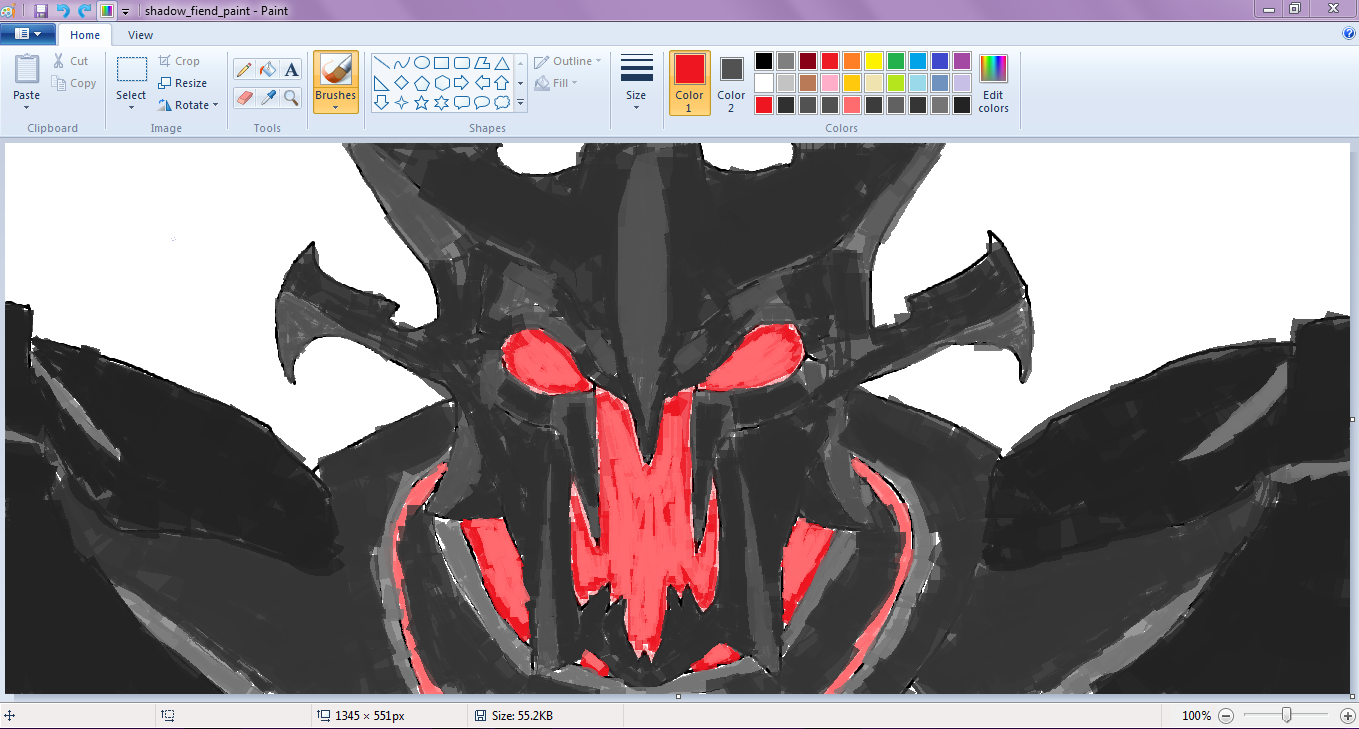Select the Magnifier tool

click(291, 97)
